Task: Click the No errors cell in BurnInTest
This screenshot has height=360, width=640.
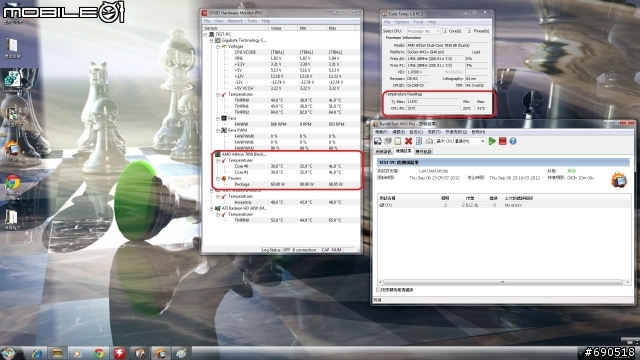Action: pos(513,205)
